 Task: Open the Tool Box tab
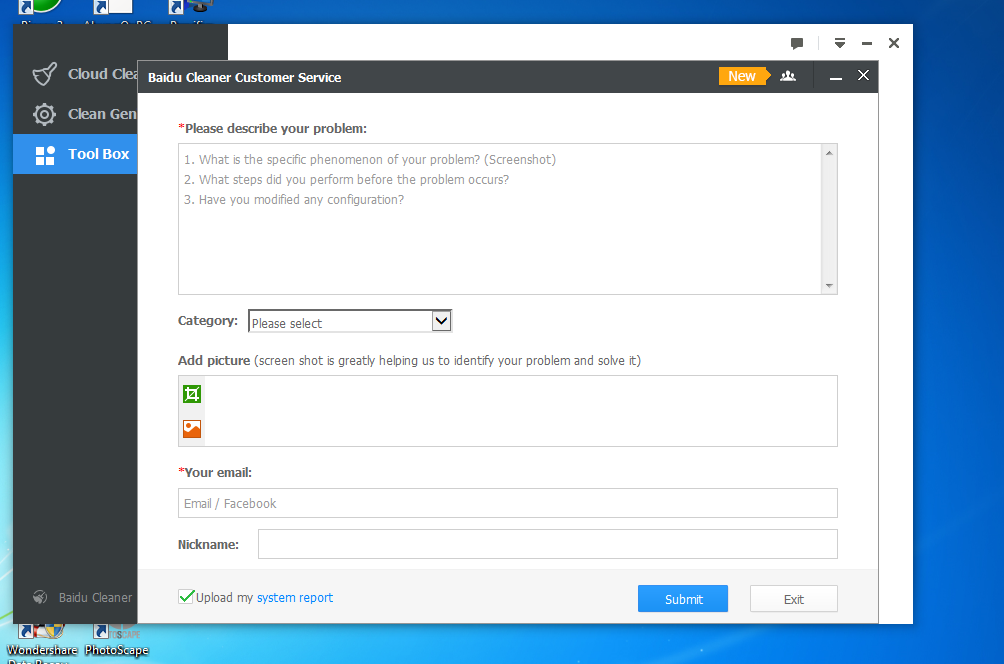point(76,154)
